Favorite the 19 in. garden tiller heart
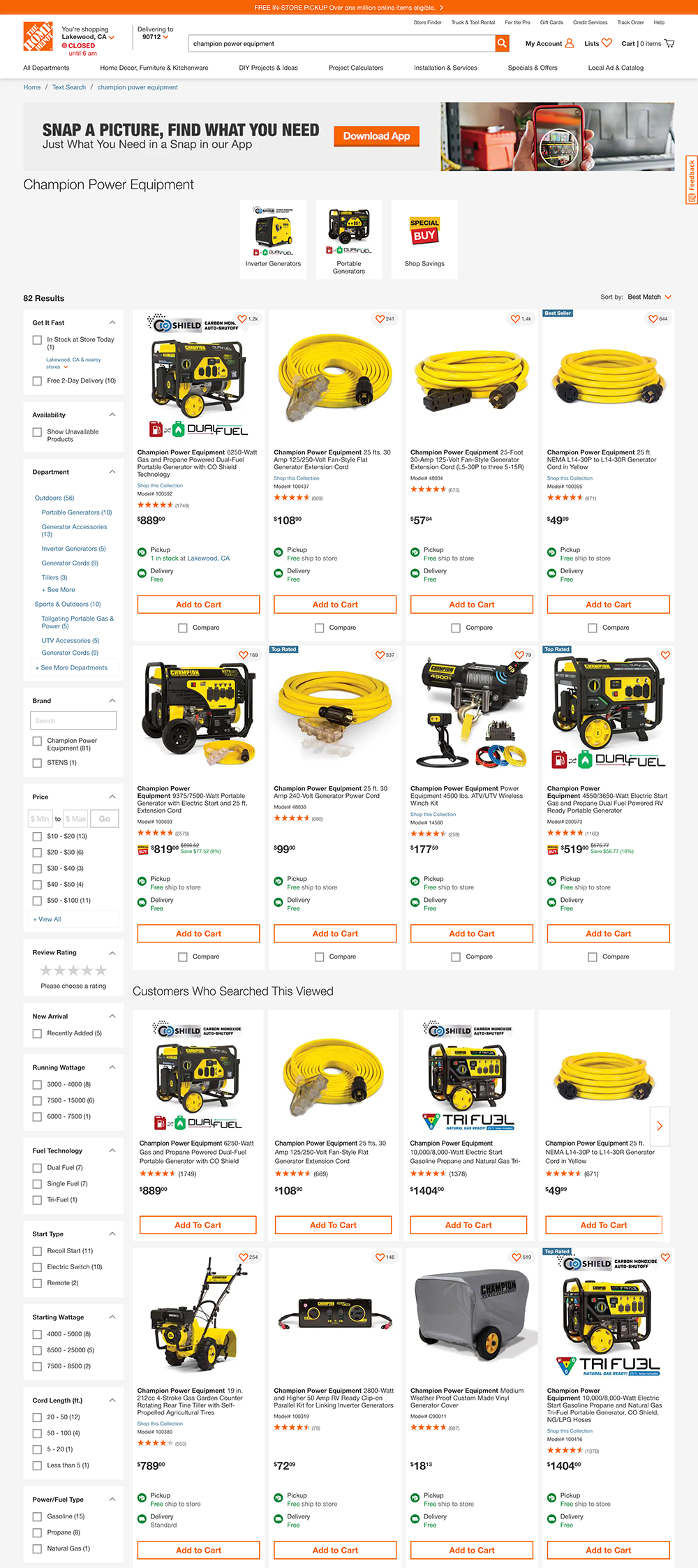The image size is (698, 1568). coord(243,1257)
